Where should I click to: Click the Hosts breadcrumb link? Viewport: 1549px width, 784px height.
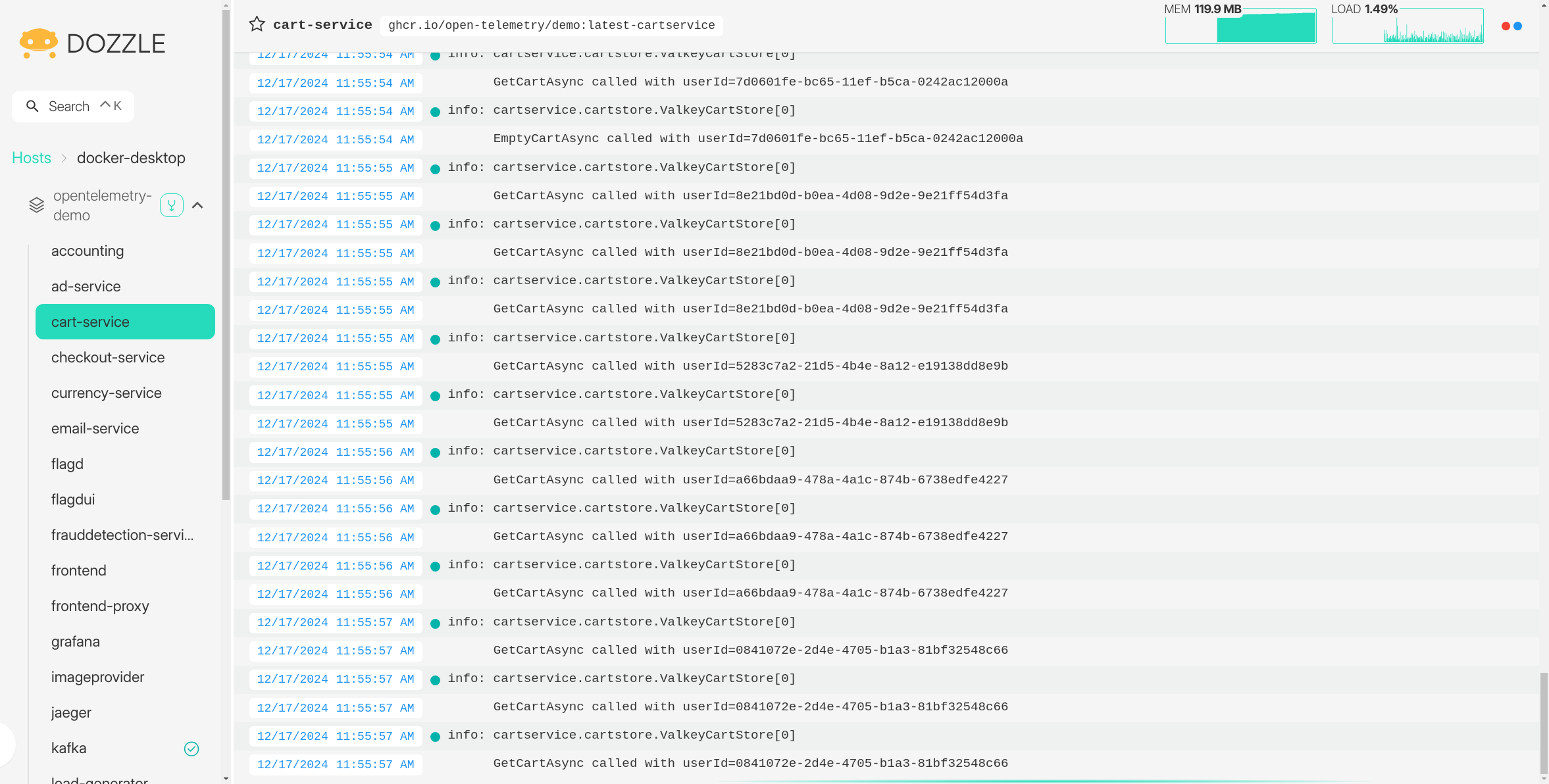(x=32, y=158)
